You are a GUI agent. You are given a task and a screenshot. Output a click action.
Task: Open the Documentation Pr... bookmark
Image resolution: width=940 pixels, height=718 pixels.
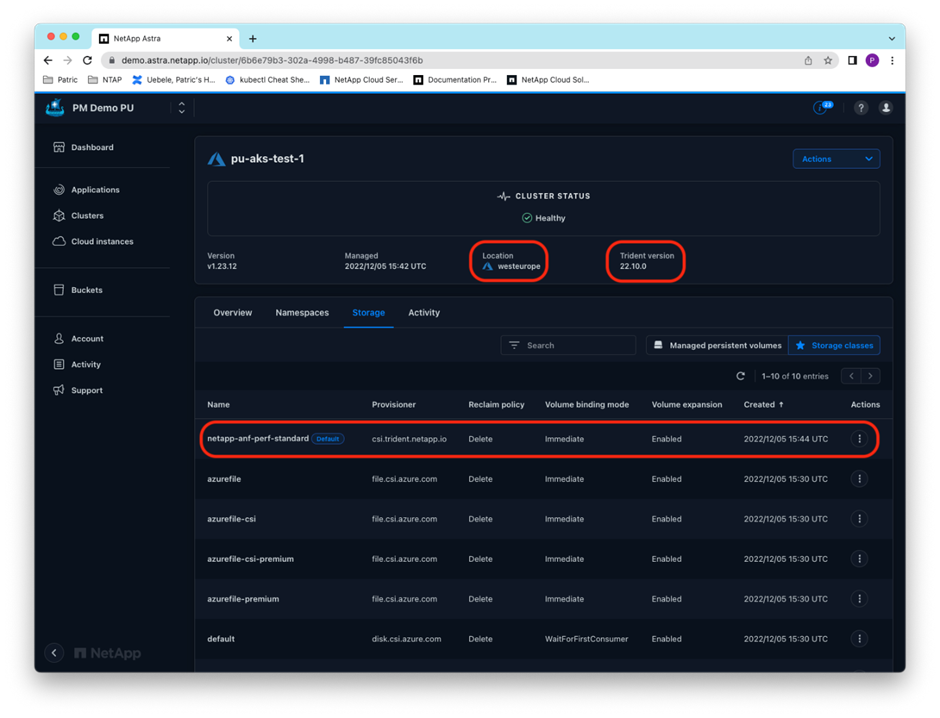point(455,80)
